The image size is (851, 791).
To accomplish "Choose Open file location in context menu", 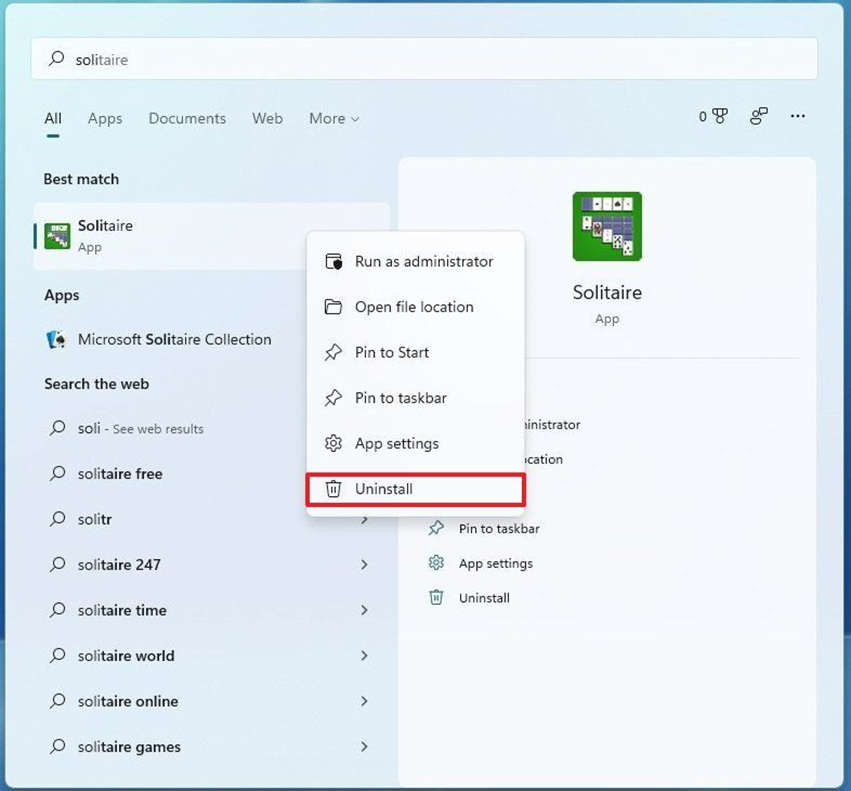I will pos(415,307).
